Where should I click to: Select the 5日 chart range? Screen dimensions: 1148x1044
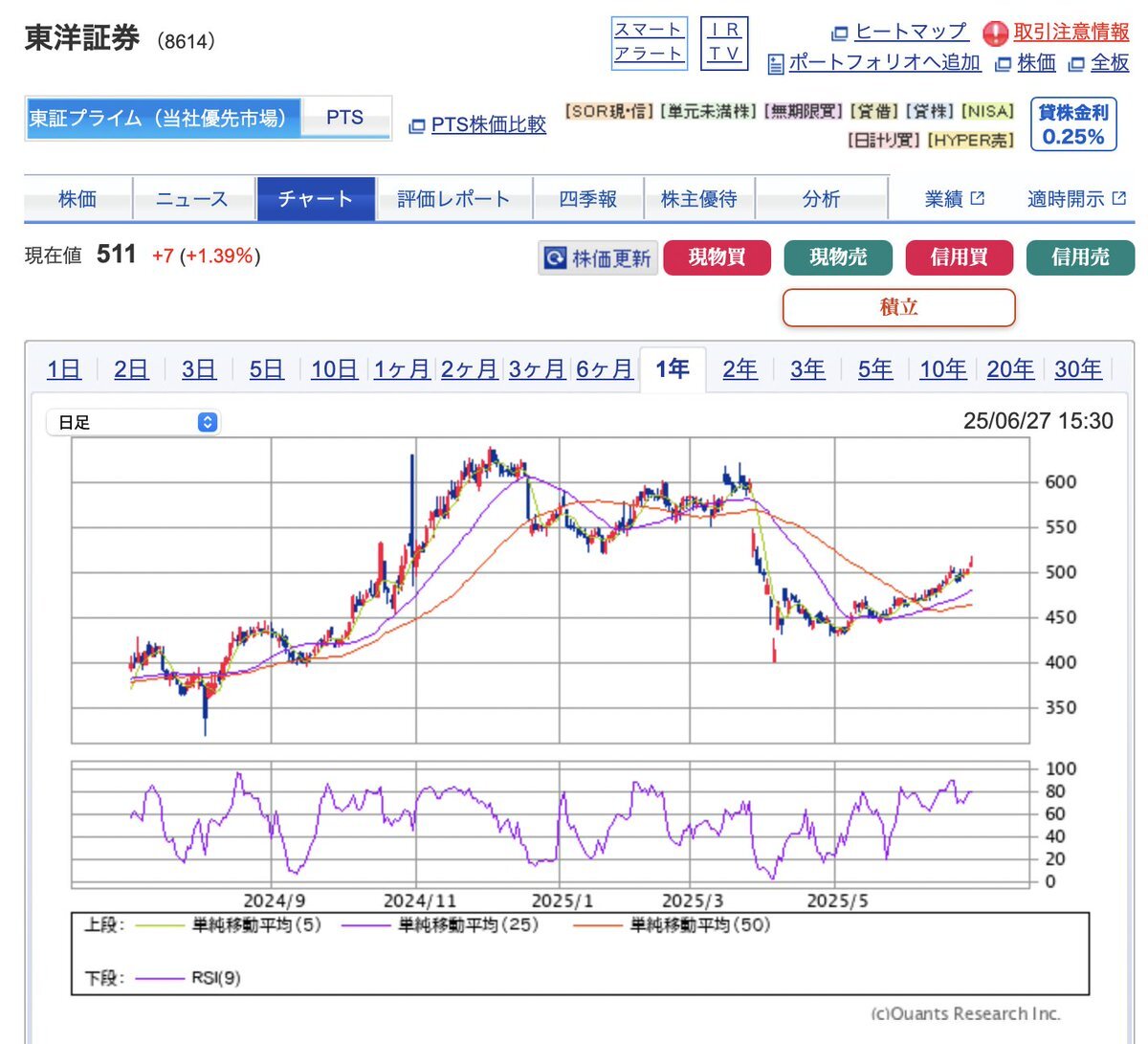[x=267, y=369]
